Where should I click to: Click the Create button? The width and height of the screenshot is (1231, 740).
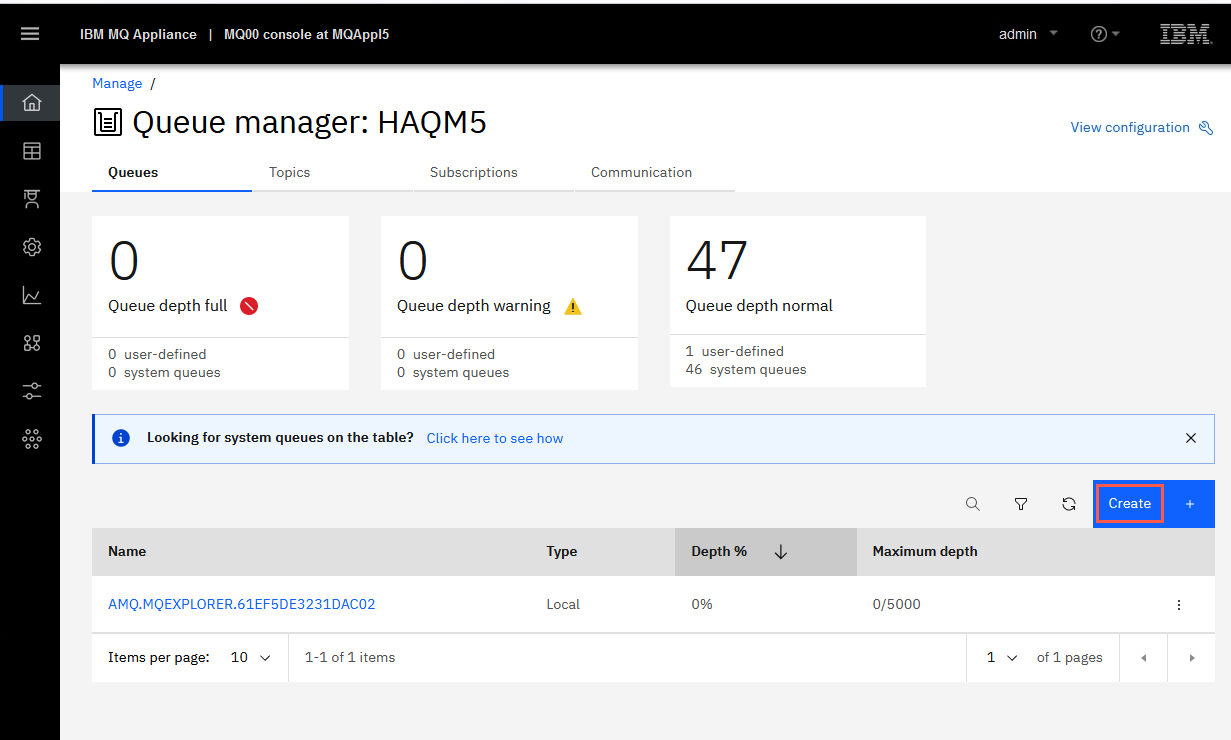click(x=1130, y=504)
